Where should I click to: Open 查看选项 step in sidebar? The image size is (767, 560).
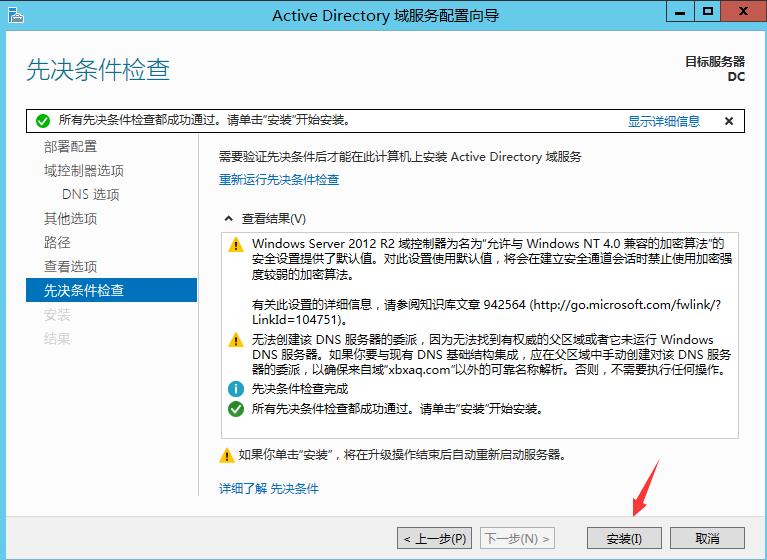[x=70, y=266]
